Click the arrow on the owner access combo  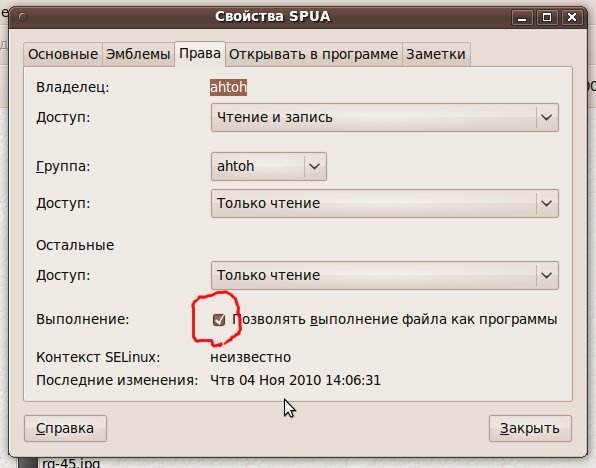tap(547, 117)
